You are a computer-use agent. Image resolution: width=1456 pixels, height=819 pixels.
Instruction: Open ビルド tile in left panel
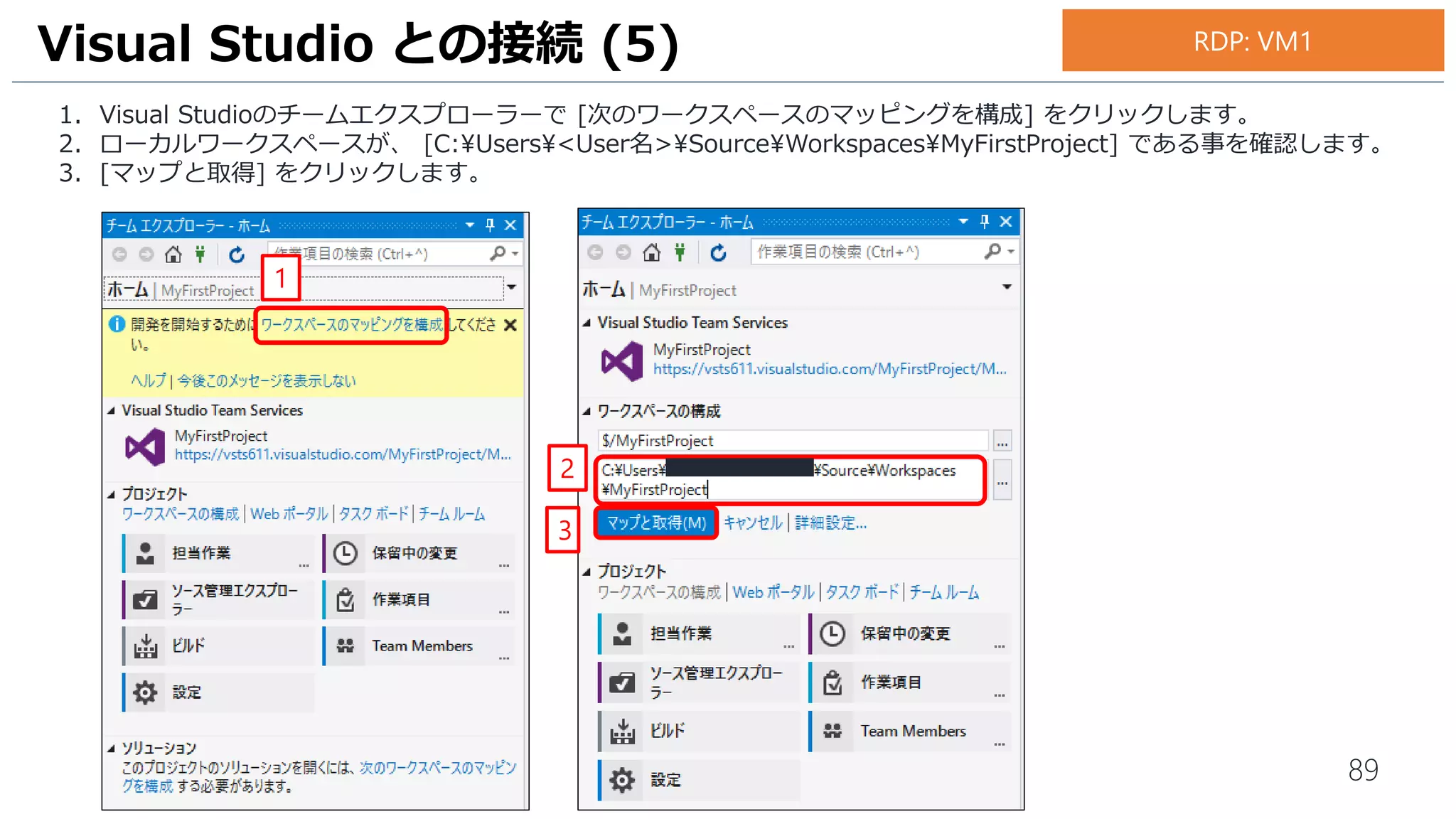218,646
